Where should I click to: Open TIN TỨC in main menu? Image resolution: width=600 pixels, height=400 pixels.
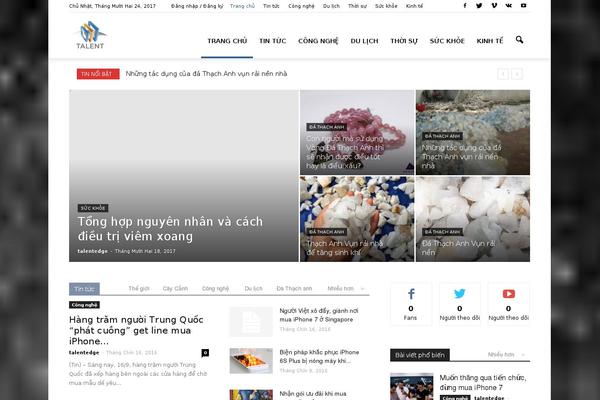(x=272, y=41)
